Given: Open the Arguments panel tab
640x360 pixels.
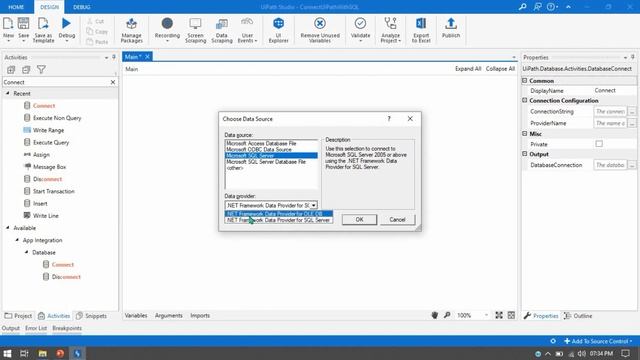Looking at the screenshot, I should 169,316.
